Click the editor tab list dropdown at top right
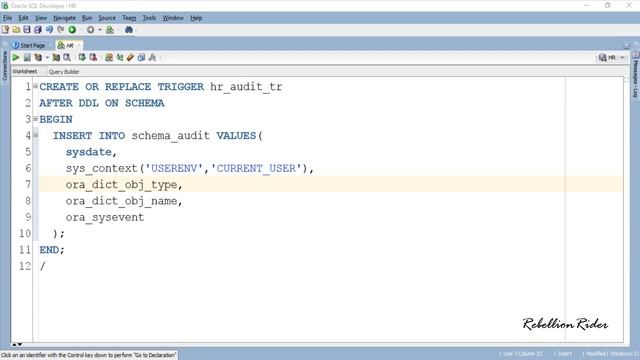The height and width of the screenshot is (360, 640). point(627,45)
